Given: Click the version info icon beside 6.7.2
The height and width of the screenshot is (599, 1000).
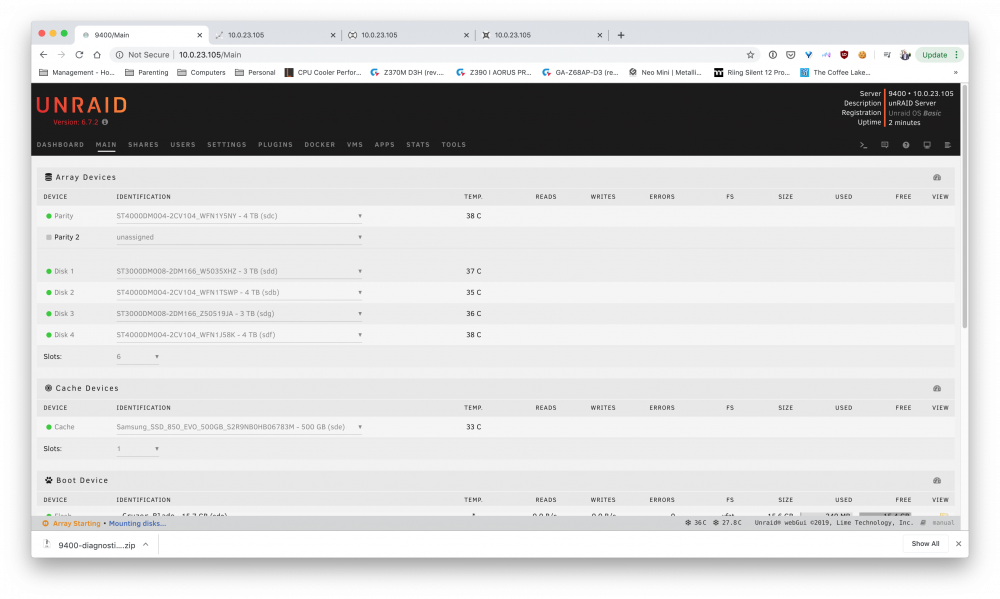Looking at the screenshot, I should point(105,122).
